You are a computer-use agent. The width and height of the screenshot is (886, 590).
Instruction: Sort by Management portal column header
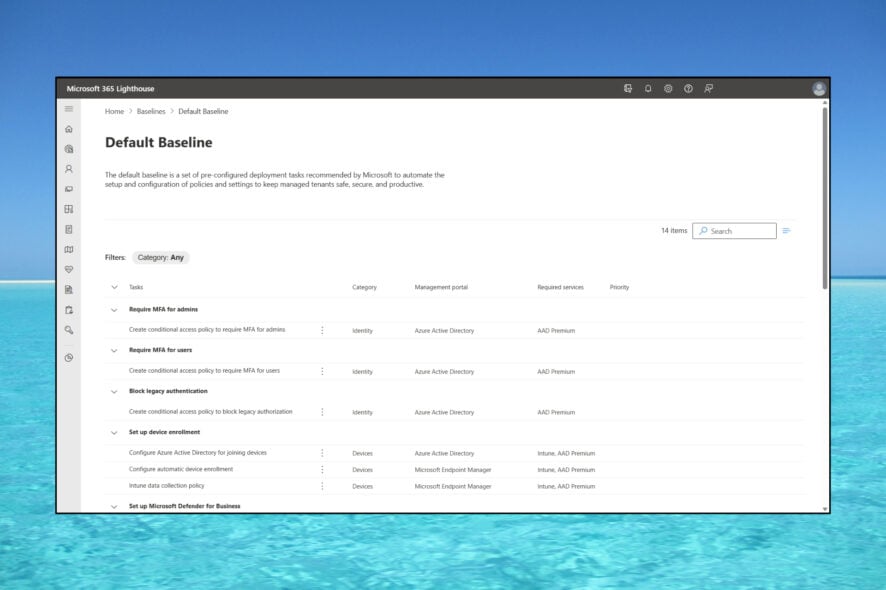pos(441,287)
